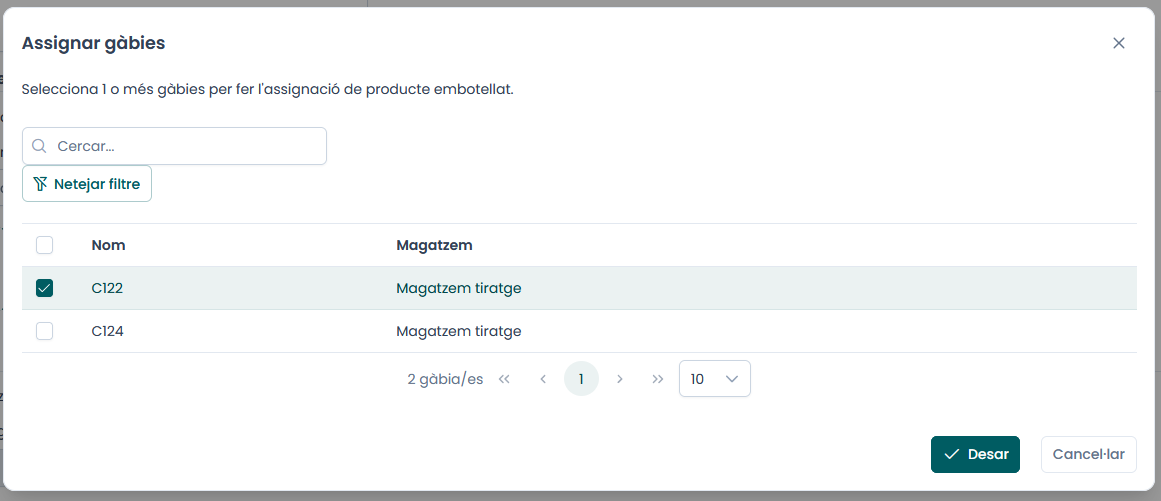The height and width of the screenshot is (501, 1161).
Task: Jump to last page double-arrow icon
Action: (658, 379)
